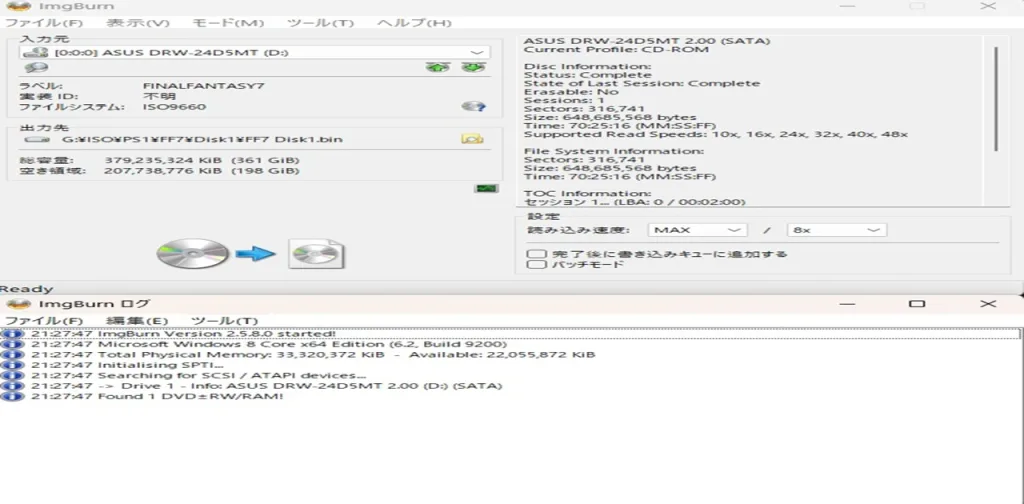
Task: Open ツール(T) menu in log window
Action: pos(225,321)
